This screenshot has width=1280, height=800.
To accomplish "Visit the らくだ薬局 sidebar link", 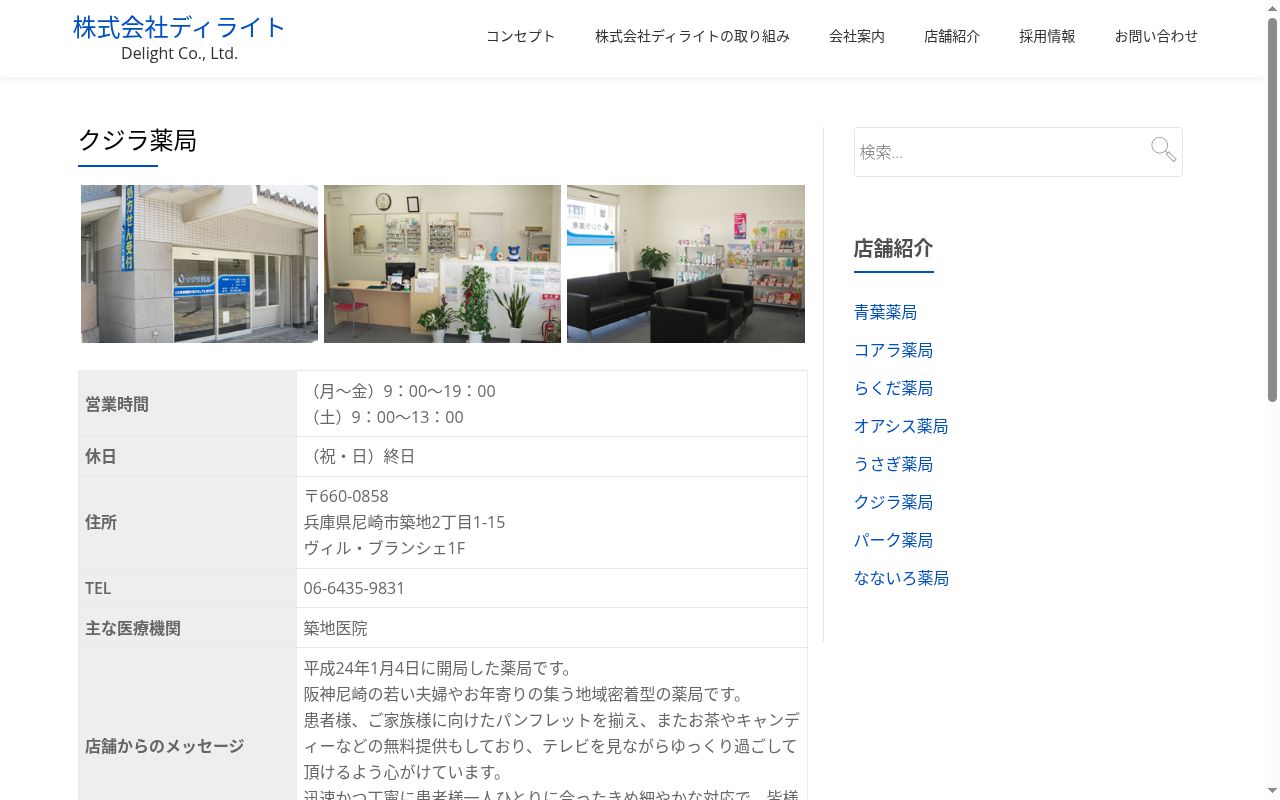I will 893,388.
